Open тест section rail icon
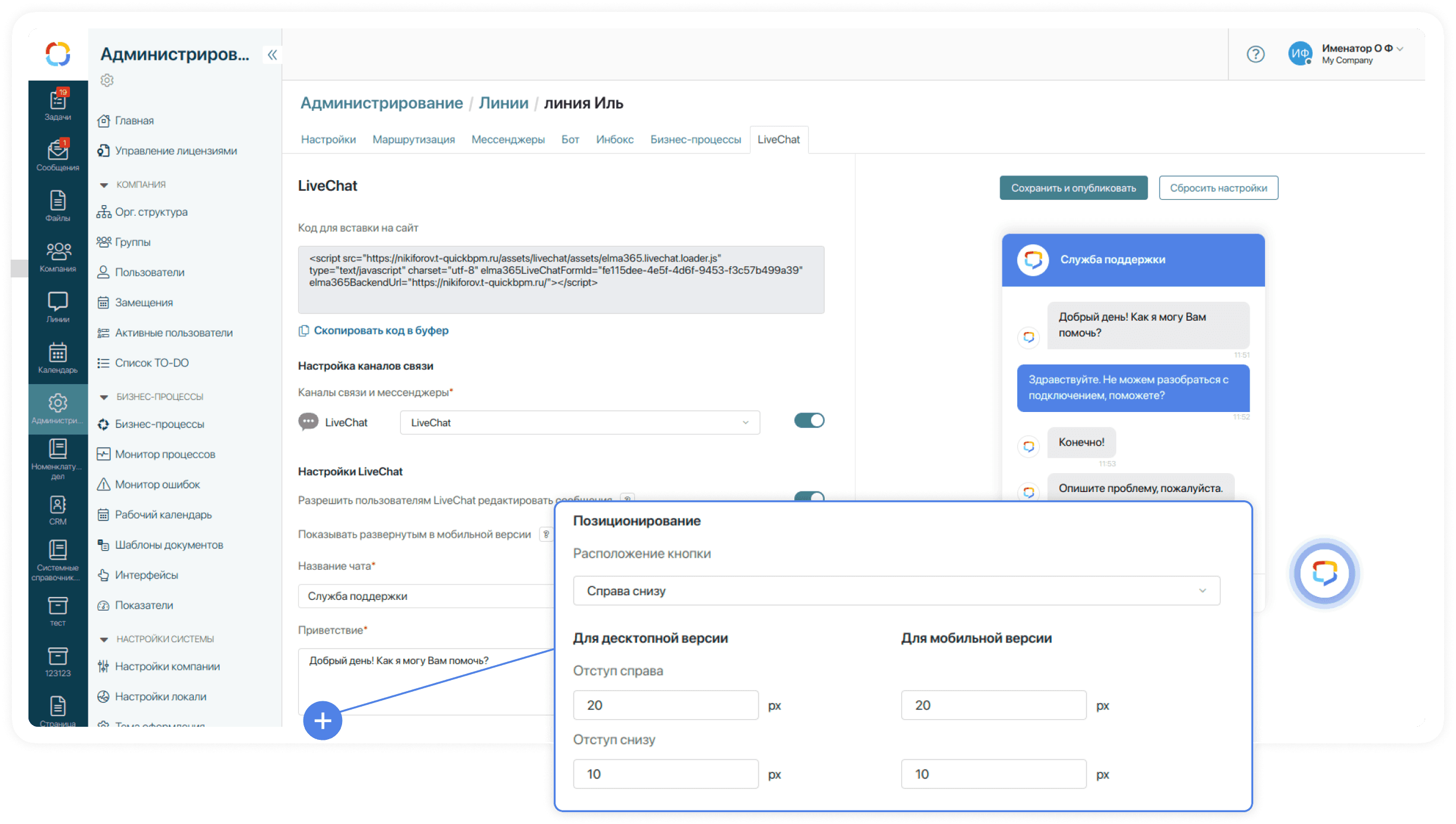The width and height of the screenshot is (1456, 824). [x=58, y=611]
